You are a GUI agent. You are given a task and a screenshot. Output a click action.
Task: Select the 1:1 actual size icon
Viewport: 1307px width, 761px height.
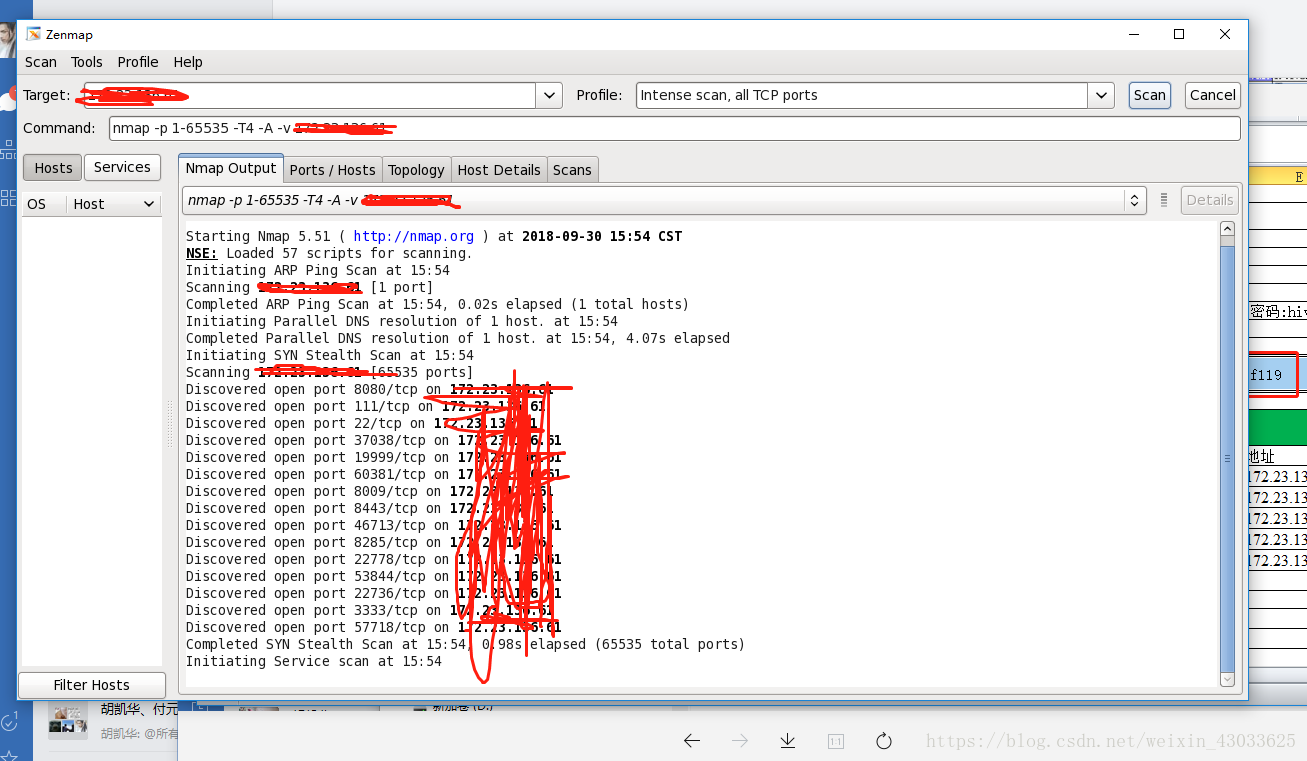[835, 740]
